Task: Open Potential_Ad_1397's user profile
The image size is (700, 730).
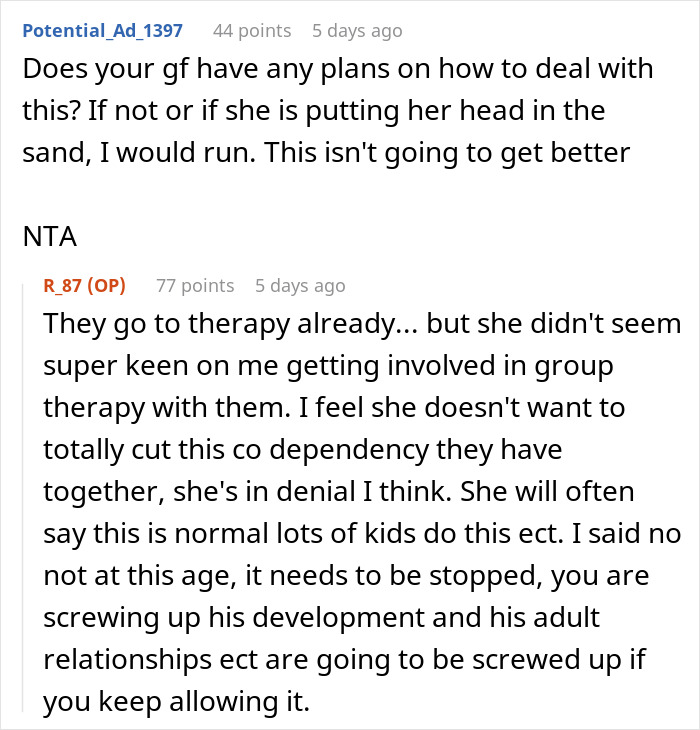Action: point(103,30)
